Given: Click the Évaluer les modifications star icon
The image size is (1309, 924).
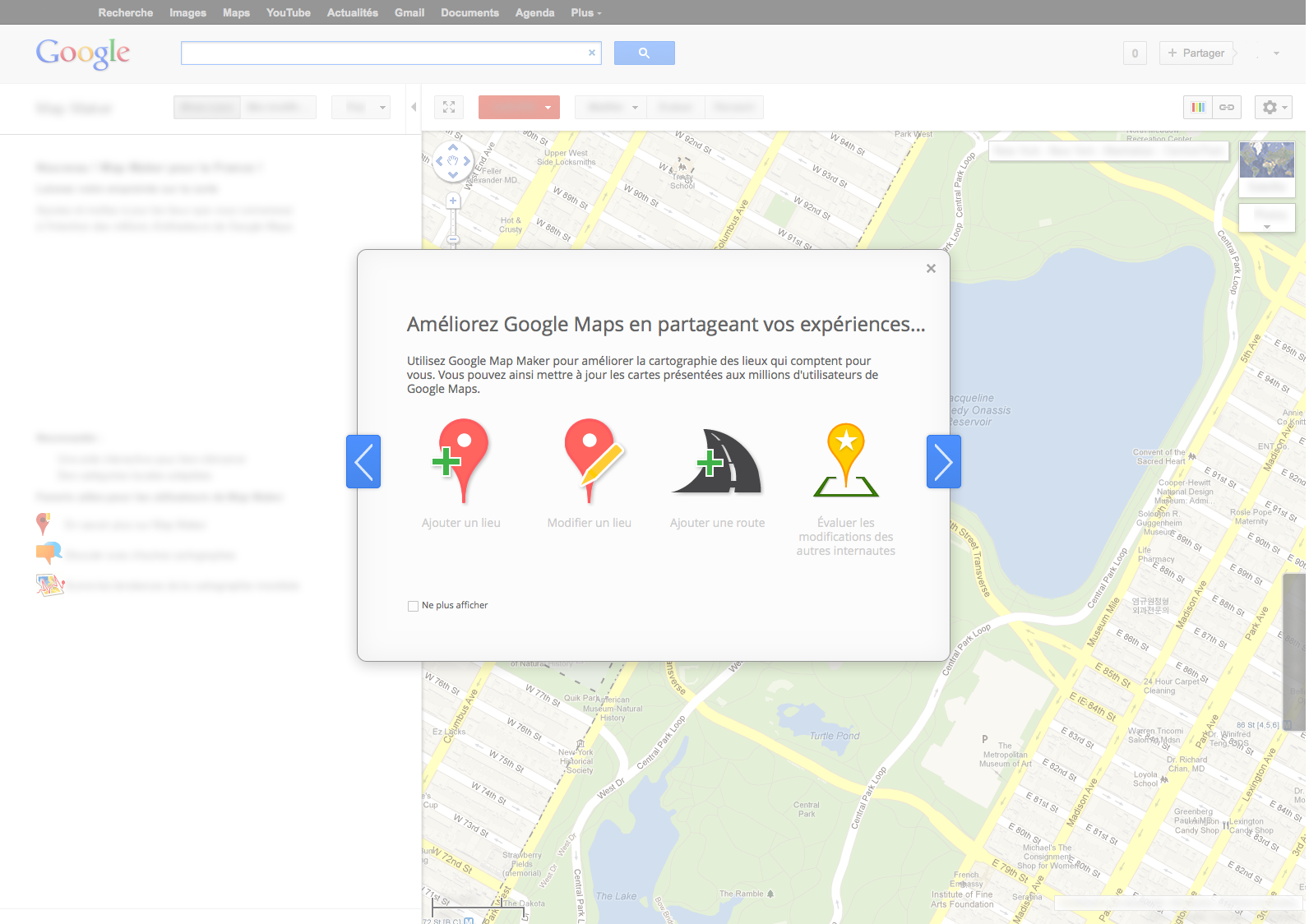Looking at the screenshot, I should click(846, 460).
